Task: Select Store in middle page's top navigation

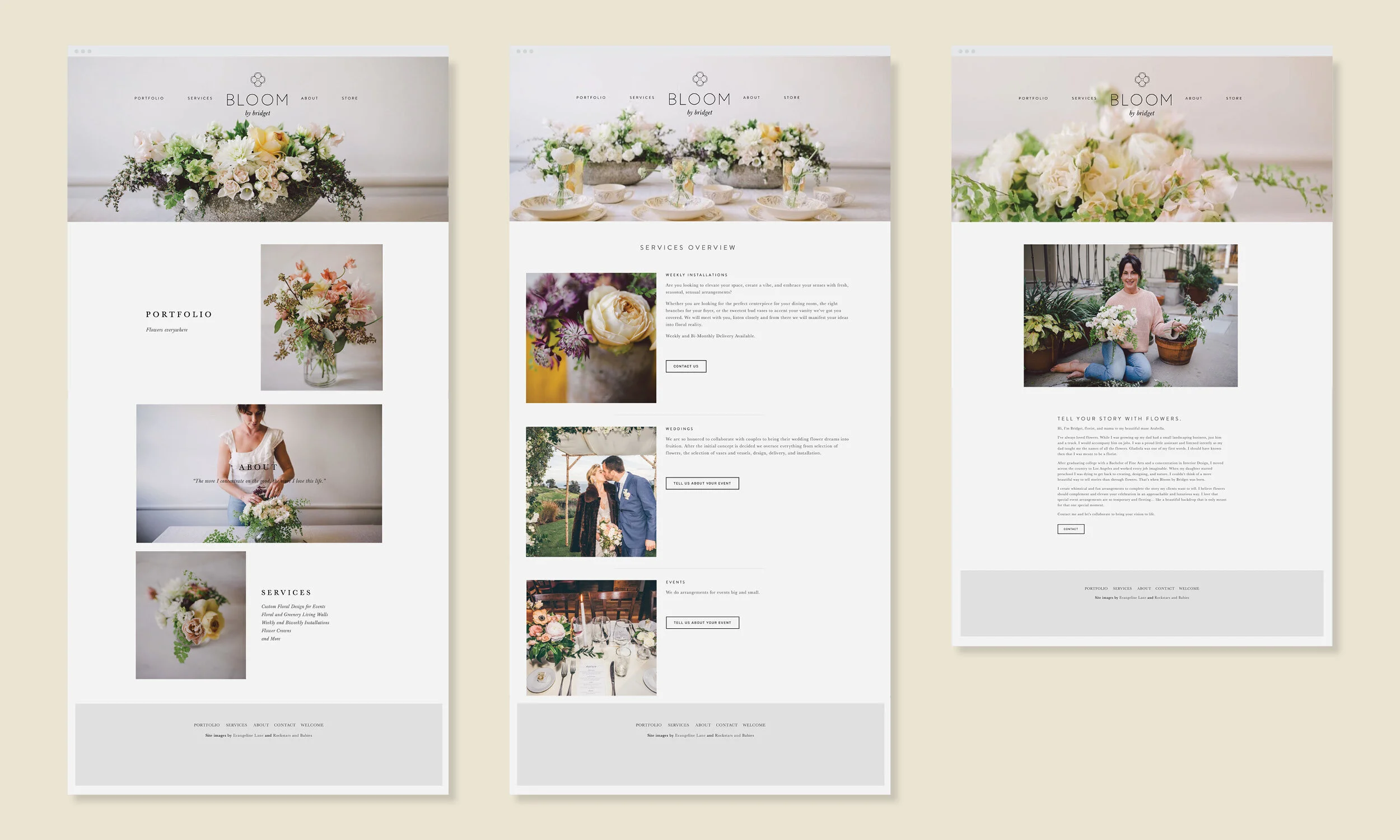Action: (x=792, y=98)
